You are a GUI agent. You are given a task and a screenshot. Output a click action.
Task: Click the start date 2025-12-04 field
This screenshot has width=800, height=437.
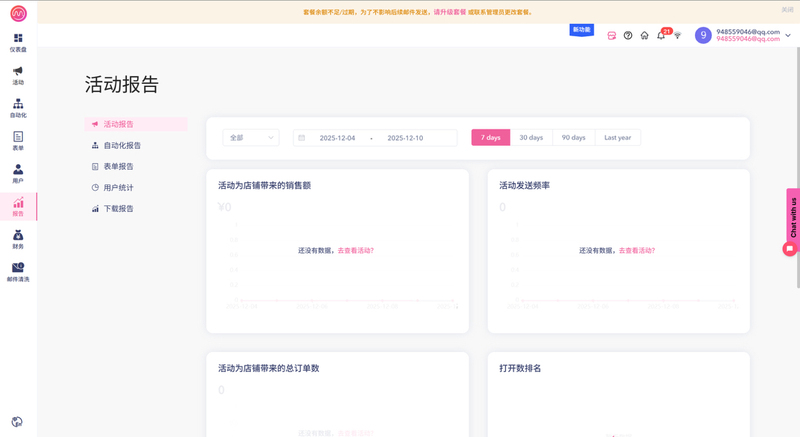coord(337,138)
